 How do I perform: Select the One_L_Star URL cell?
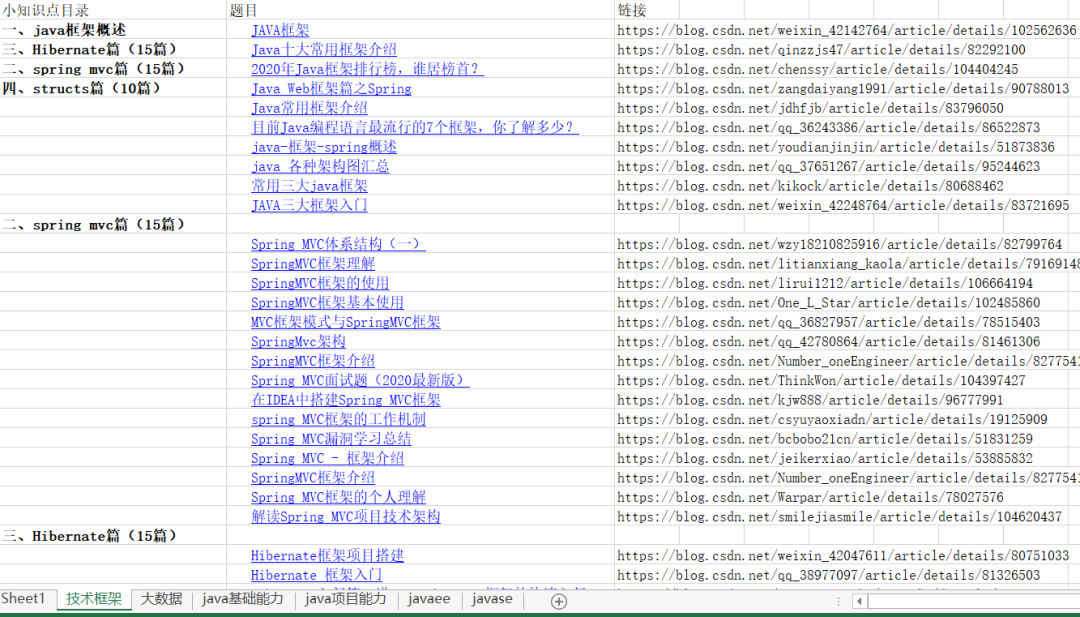point(829,302)
